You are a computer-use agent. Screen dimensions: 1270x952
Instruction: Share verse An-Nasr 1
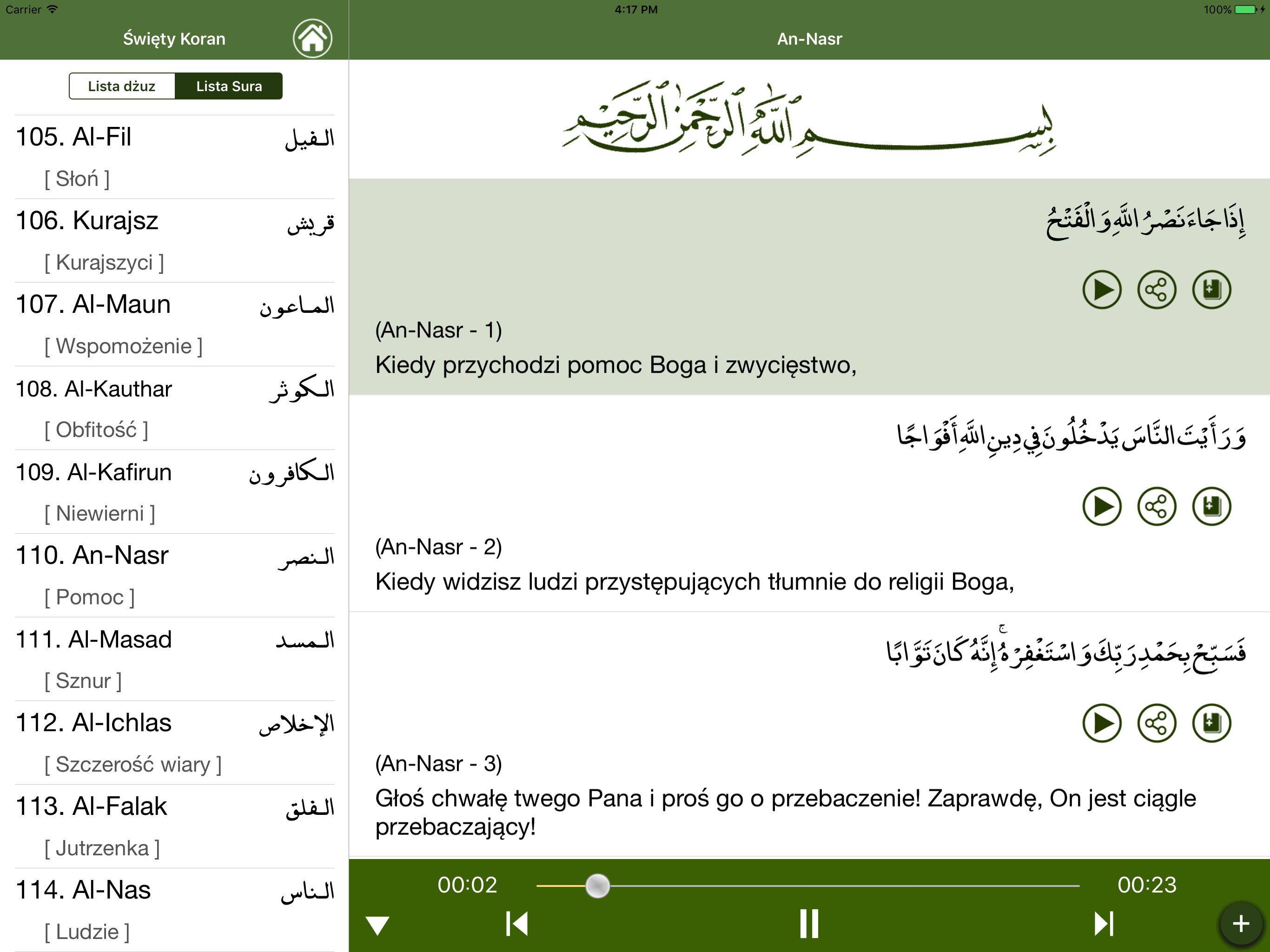pyautogui.click(x=1156, y=290)
